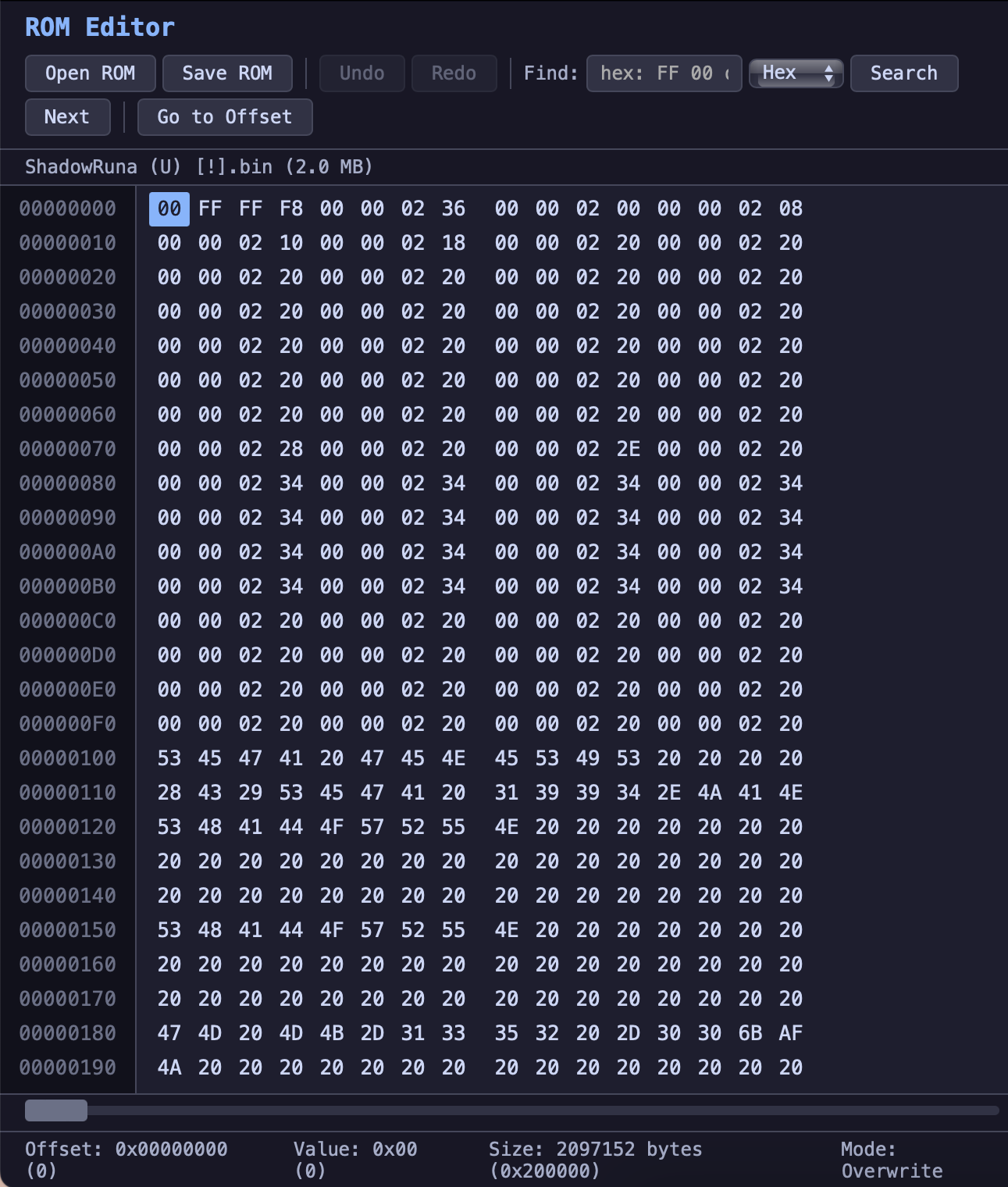Click offset label 00000010
The width and height of the screenshot is (1008, 1187).
pyautogui.click(x=68, y=243)
